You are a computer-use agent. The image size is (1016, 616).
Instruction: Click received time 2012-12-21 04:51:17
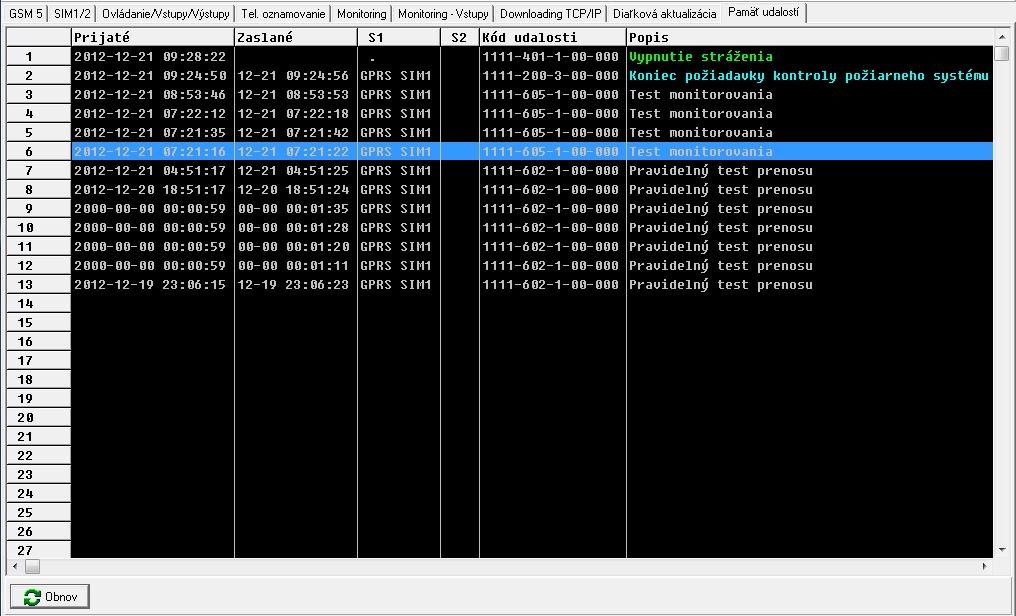point(150,170)
